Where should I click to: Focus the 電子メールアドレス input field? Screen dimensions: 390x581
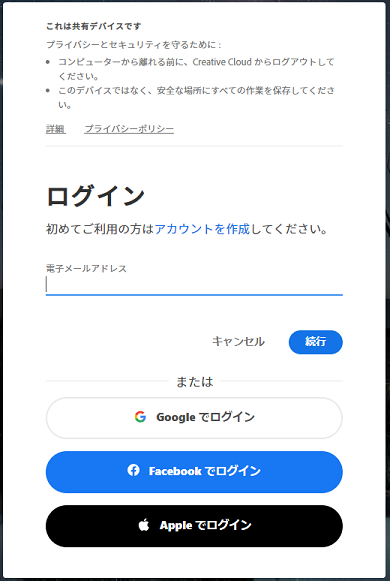pyautogui.click(x=194, y=285)
